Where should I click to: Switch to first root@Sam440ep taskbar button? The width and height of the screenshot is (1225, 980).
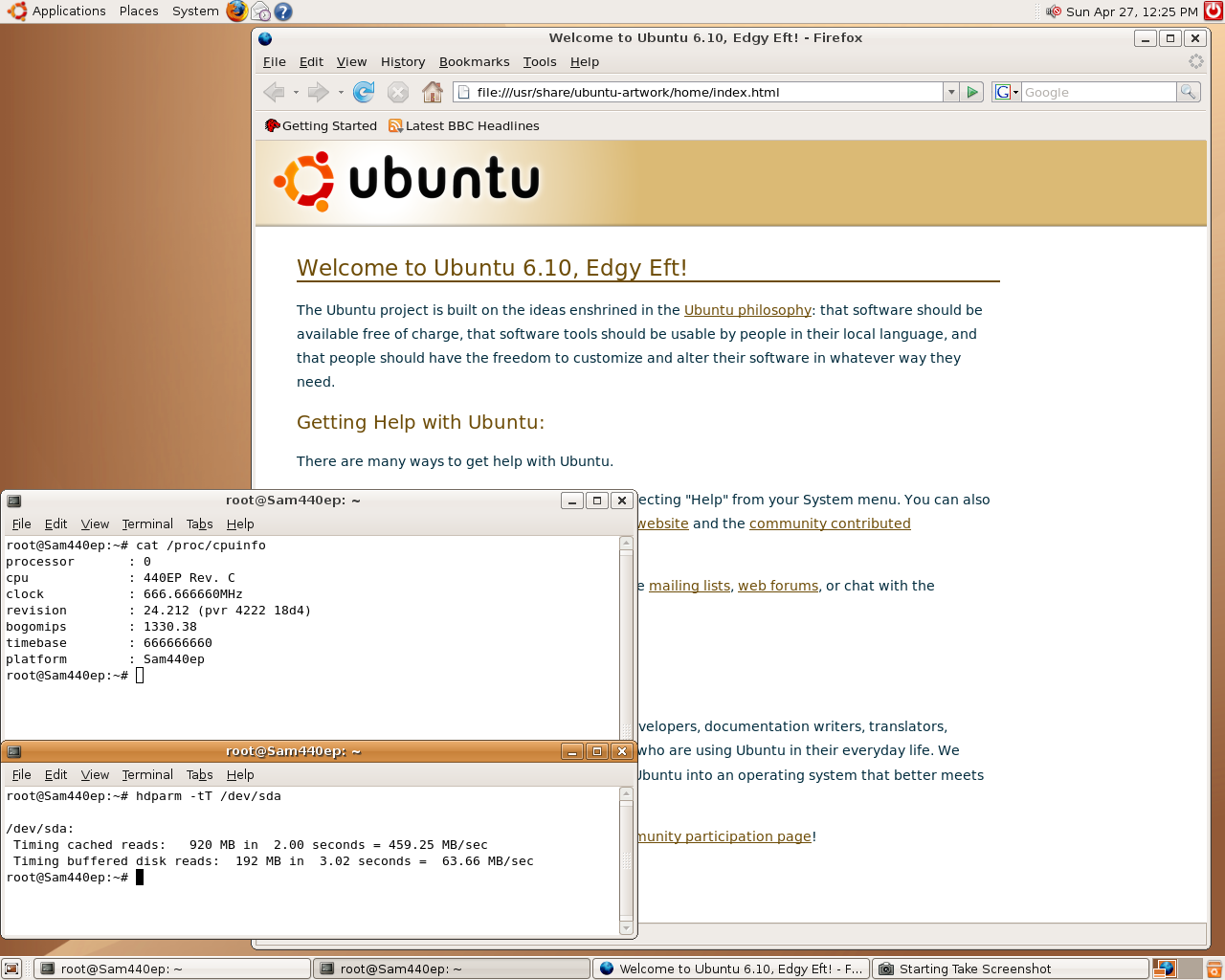click(172, 969)
